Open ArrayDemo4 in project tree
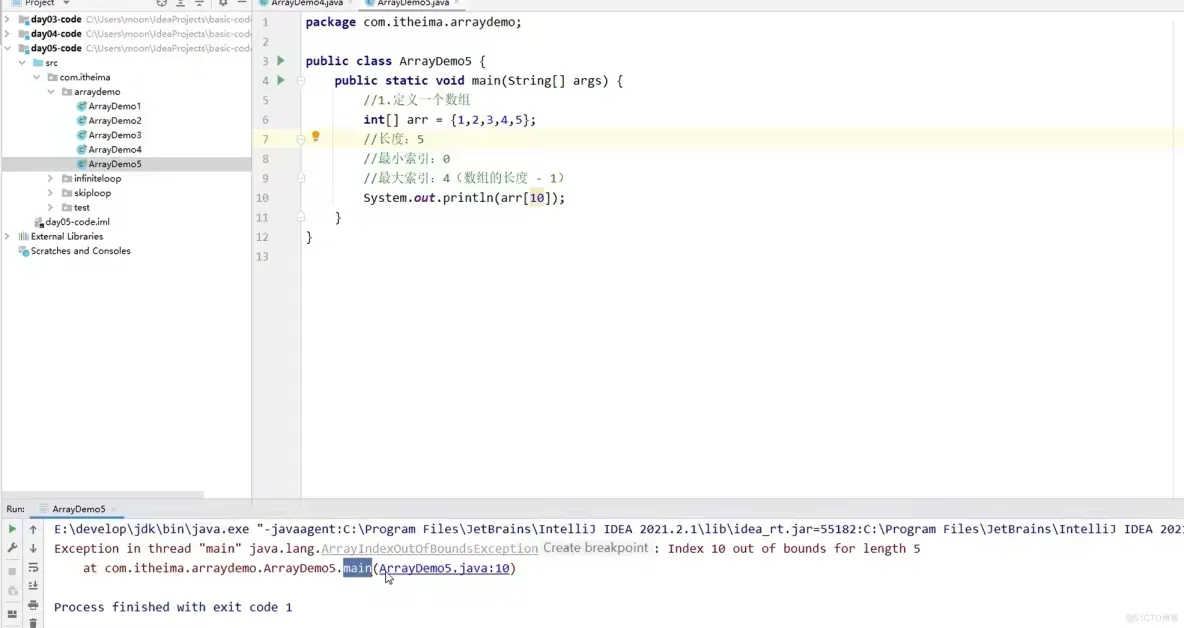This screenshot has height=628, width=1184. [115, 149]
